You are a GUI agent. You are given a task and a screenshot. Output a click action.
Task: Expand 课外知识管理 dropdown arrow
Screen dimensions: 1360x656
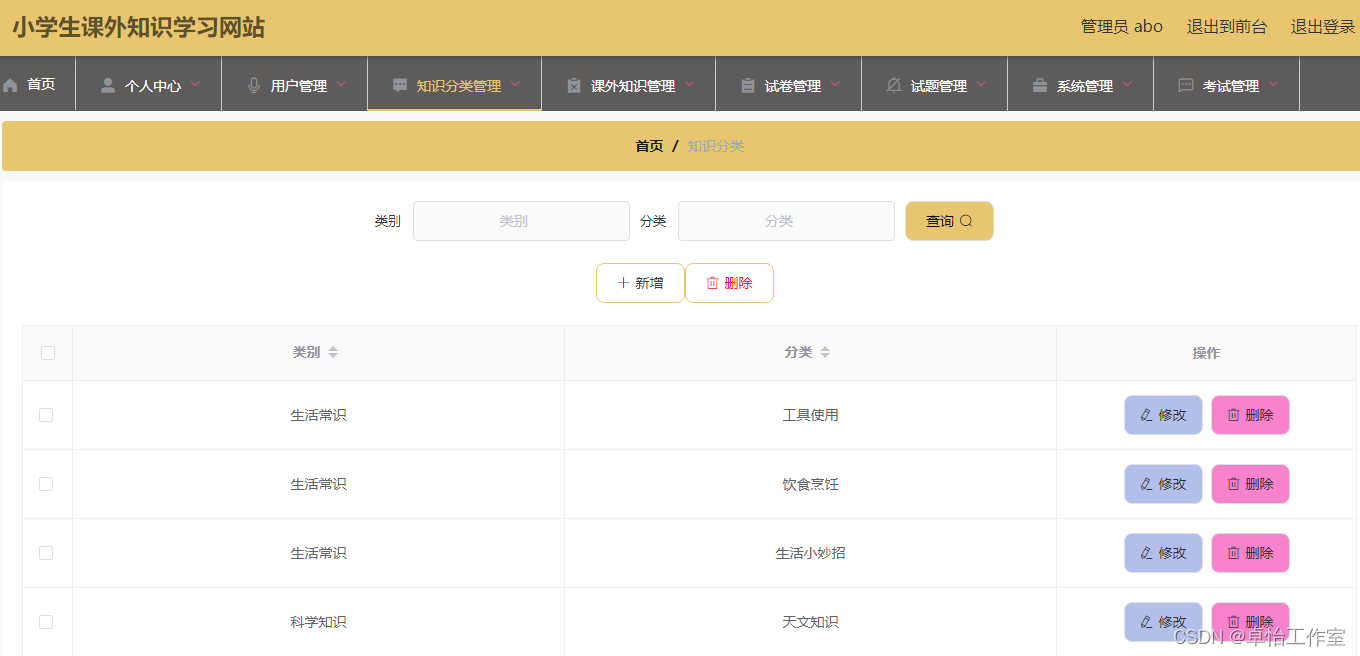coord(689,84)
